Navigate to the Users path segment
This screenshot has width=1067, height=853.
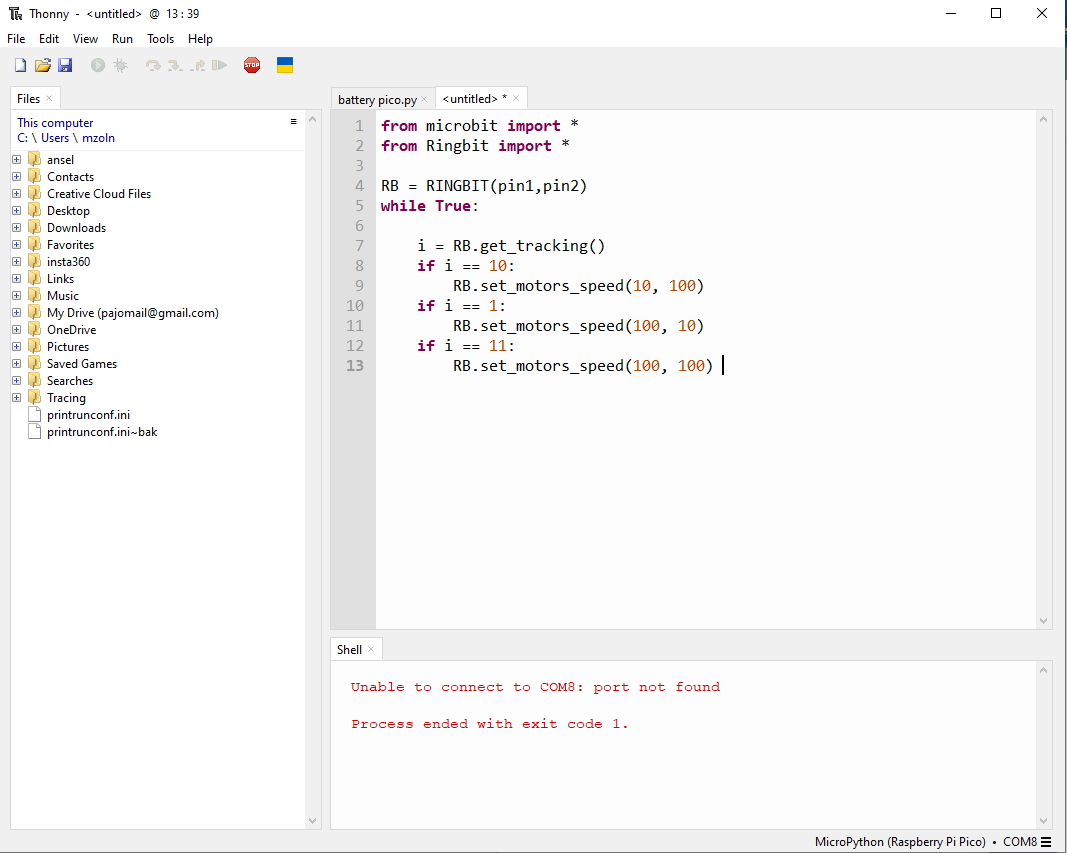[x=55, y=138]
